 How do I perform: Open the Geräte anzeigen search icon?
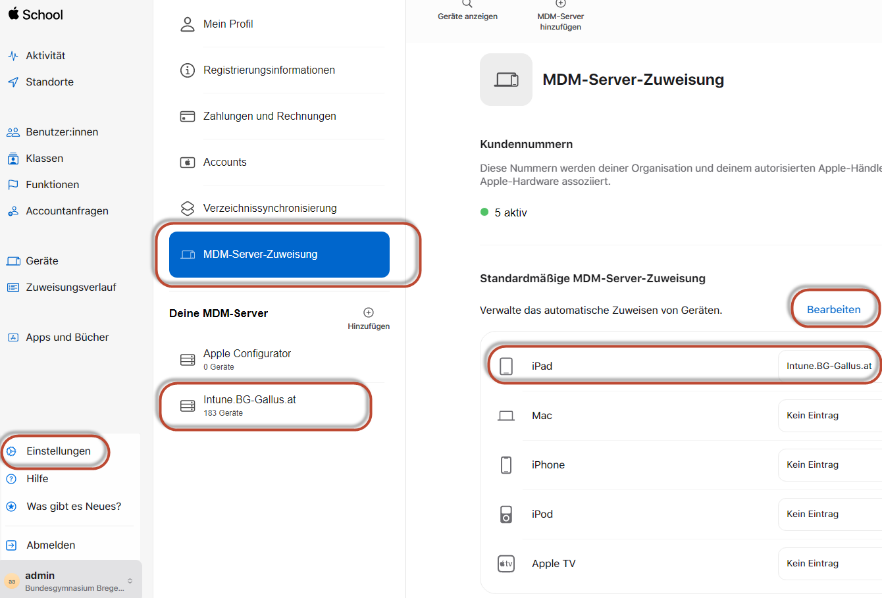coord(466,6)
